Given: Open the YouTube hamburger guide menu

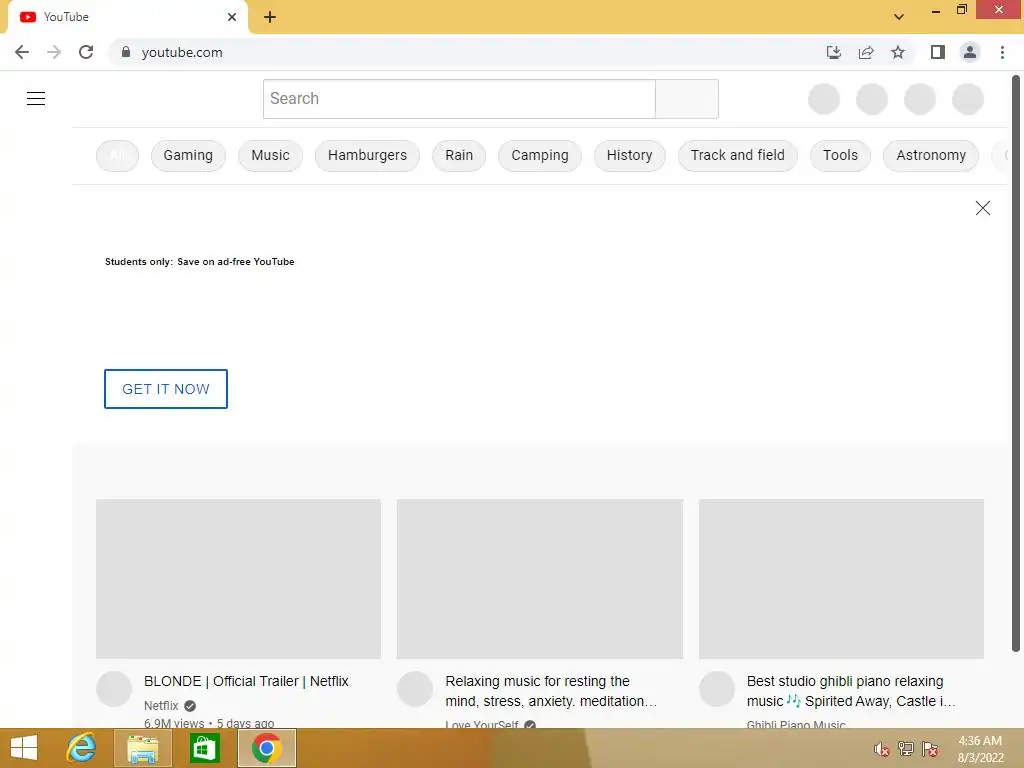Looking at the screenshot, I should click(x=36, y=99).
